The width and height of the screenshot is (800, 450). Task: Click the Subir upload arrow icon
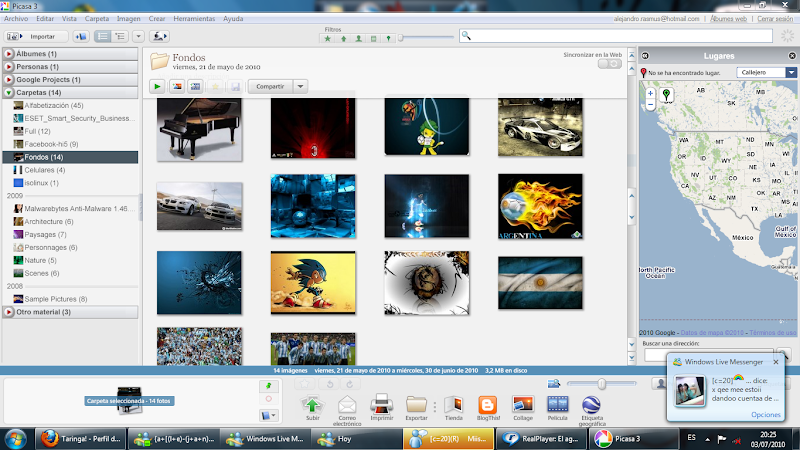pyautogui.click(x=312, y=407)
